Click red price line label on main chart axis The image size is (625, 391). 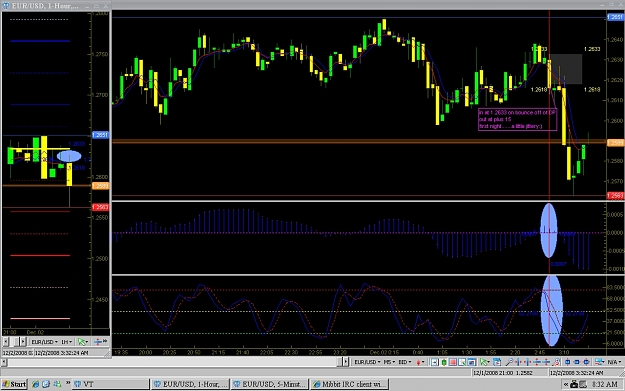[615, 195]
